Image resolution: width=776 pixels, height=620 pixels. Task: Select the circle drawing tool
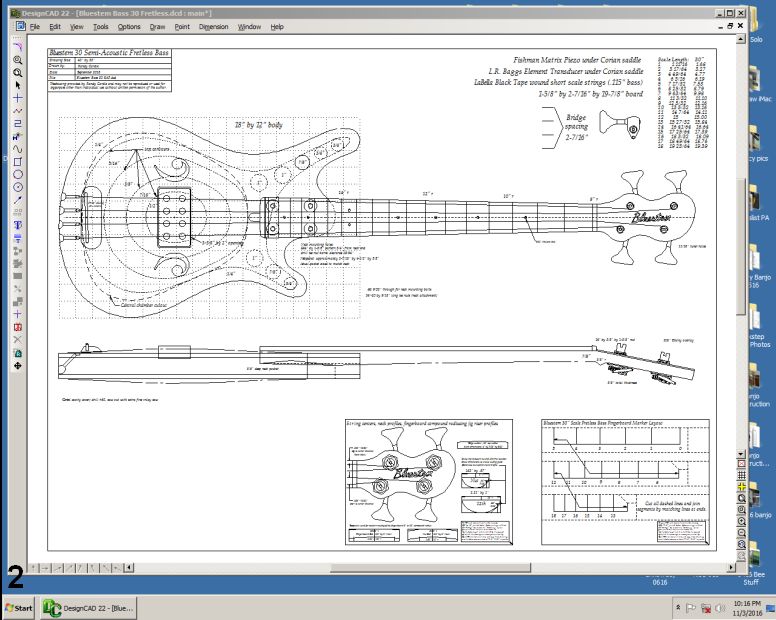(17, 174)
